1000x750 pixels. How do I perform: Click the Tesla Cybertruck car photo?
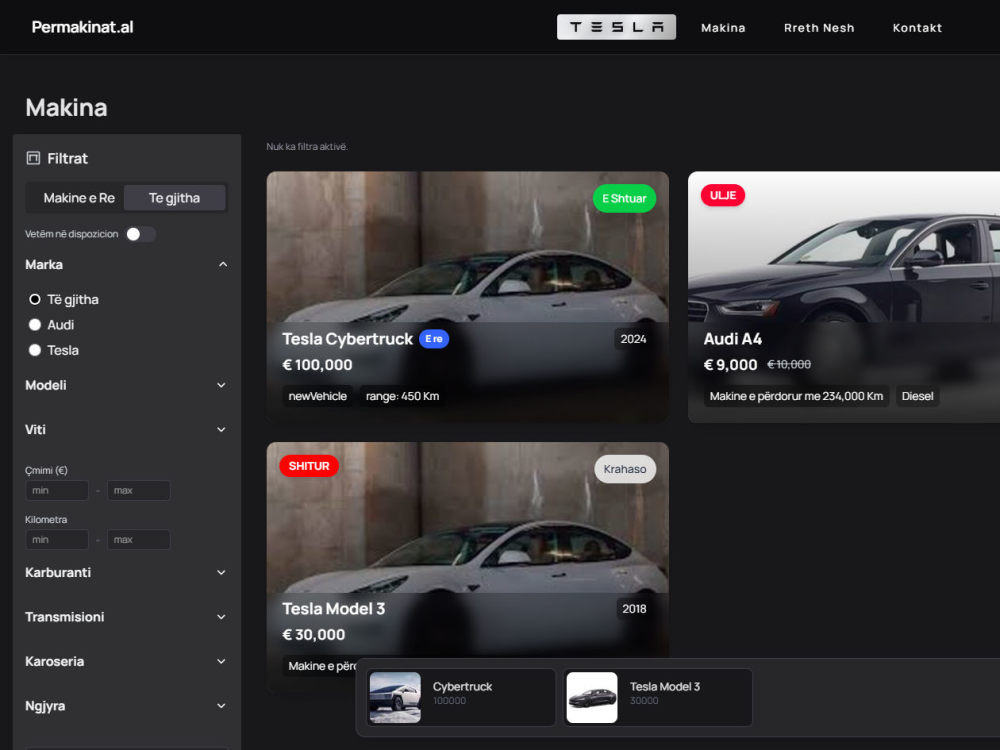click(467, 249)
